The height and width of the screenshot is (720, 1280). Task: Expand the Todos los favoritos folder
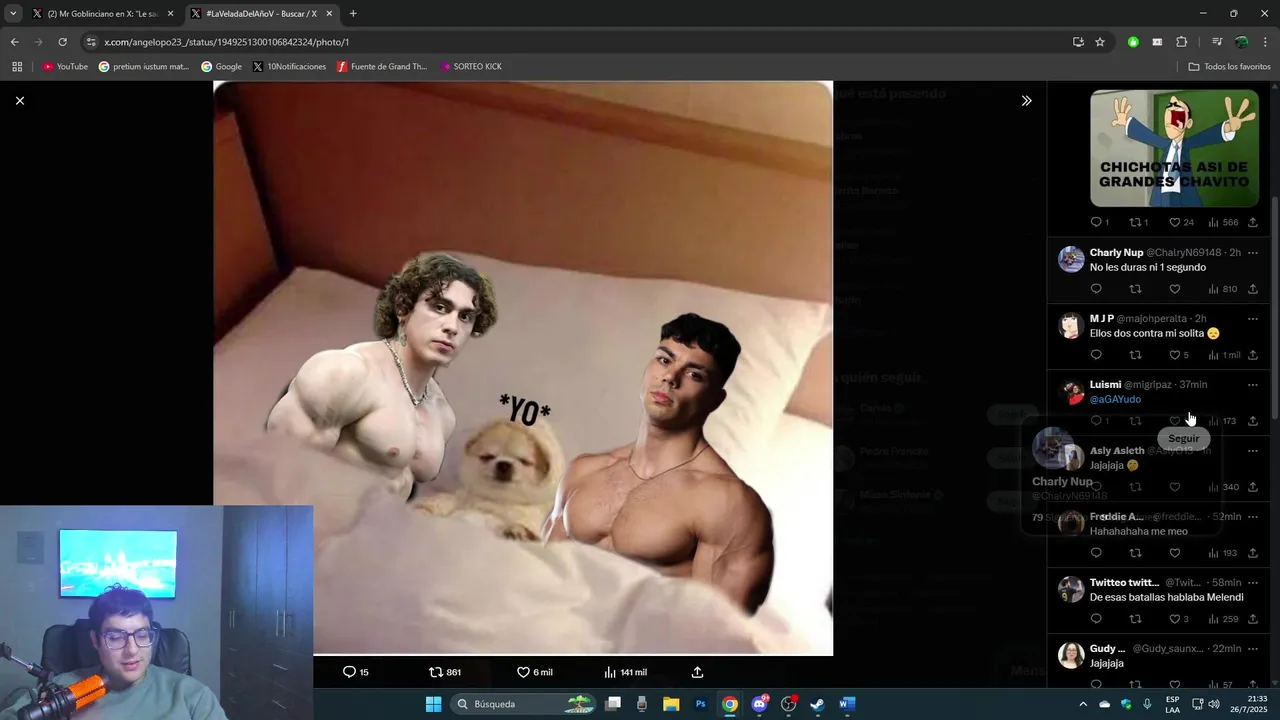(1229, 67)
